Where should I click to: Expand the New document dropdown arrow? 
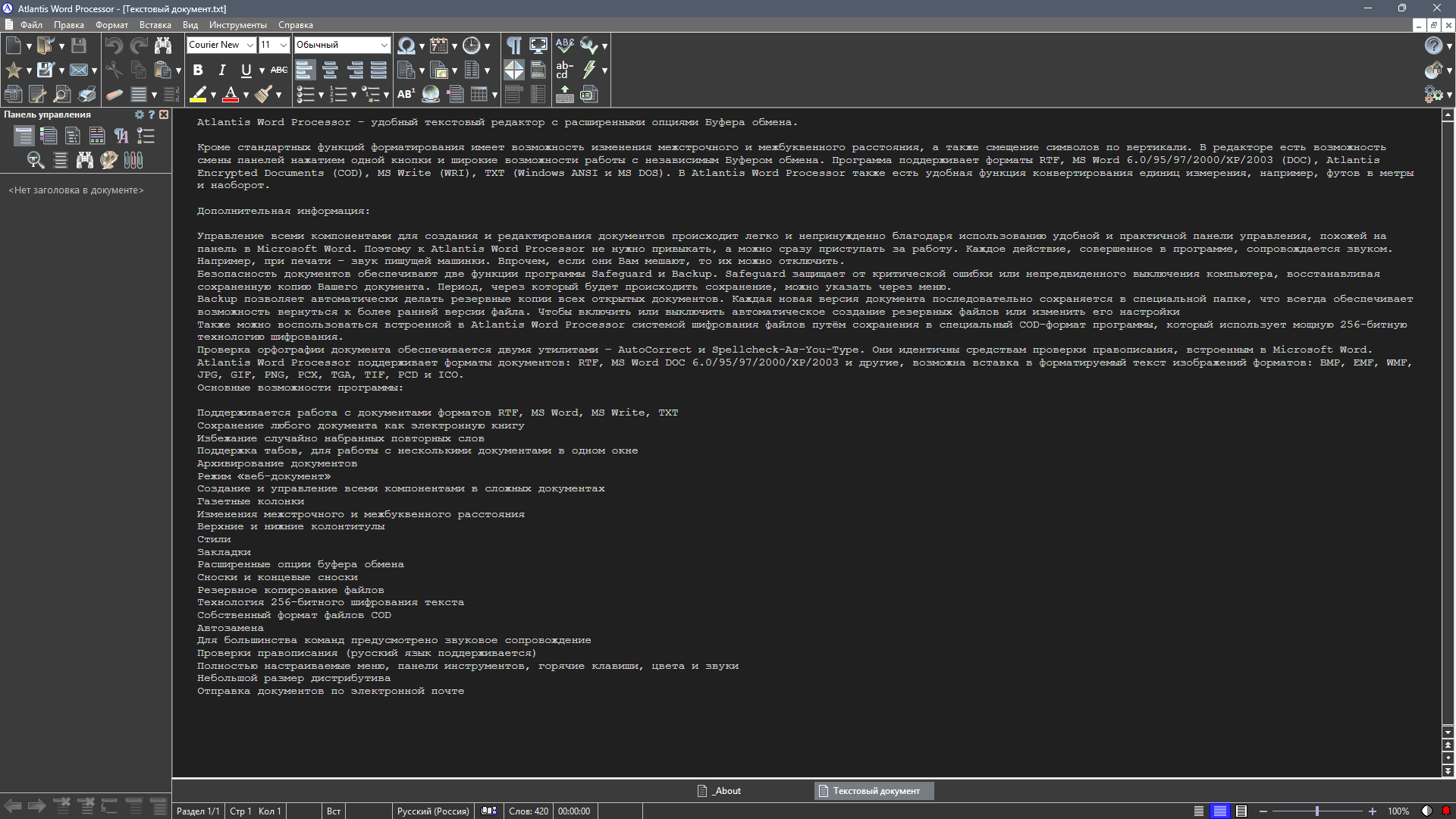tap(29, 46)
